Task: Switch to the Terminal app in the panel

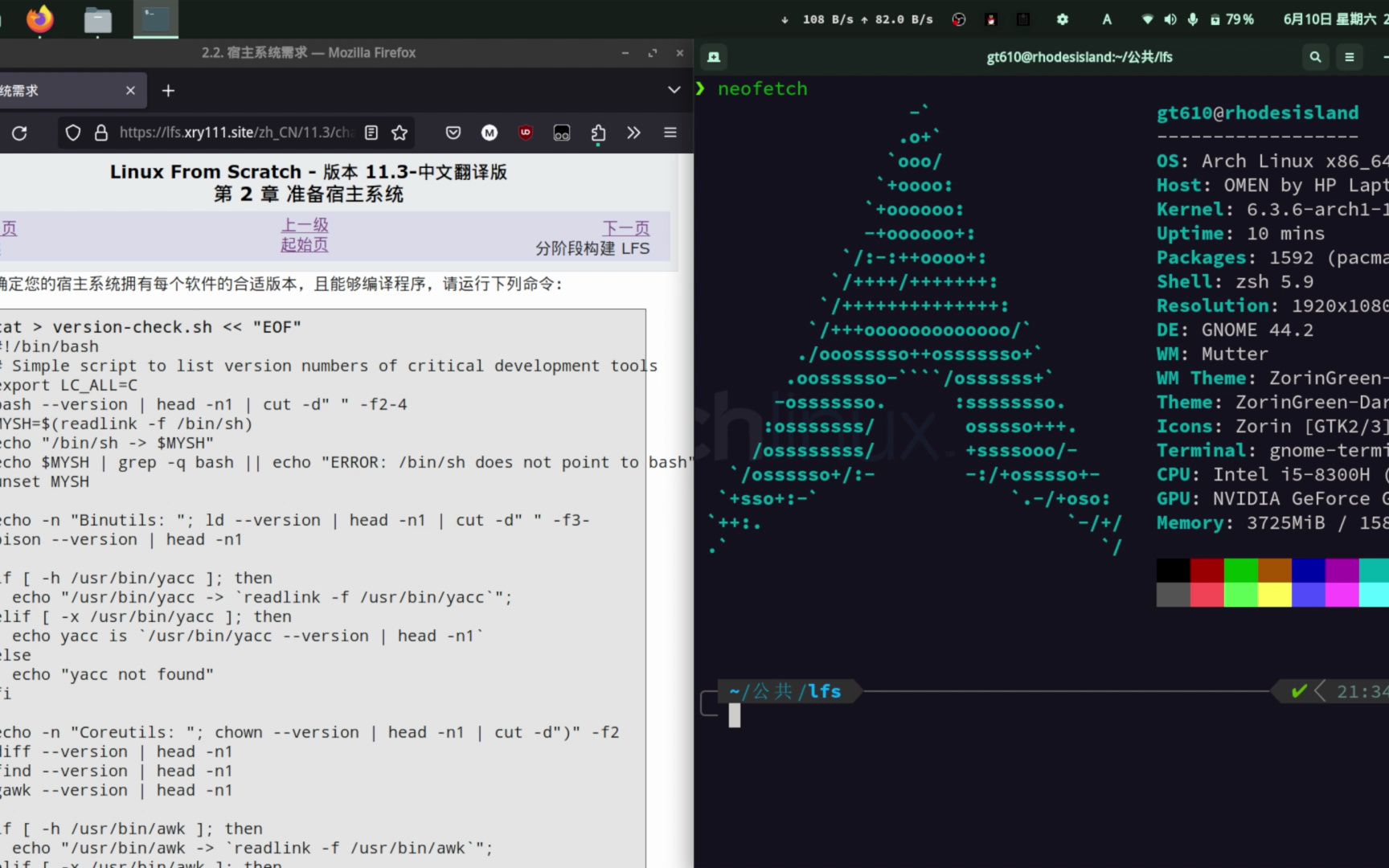Action: [x=156, y=19]
